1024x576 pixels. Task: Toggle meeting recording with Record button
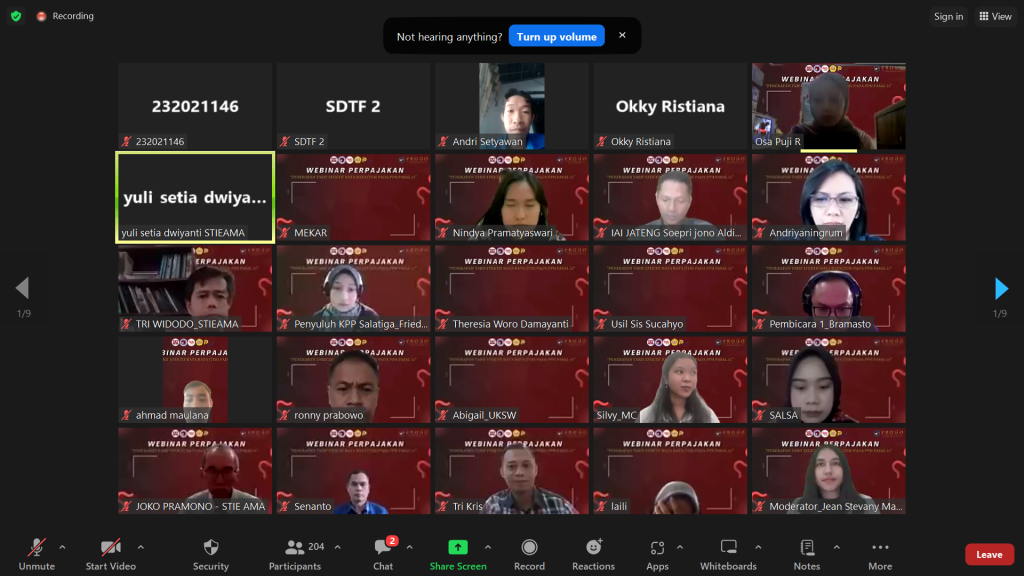[529, 554]
